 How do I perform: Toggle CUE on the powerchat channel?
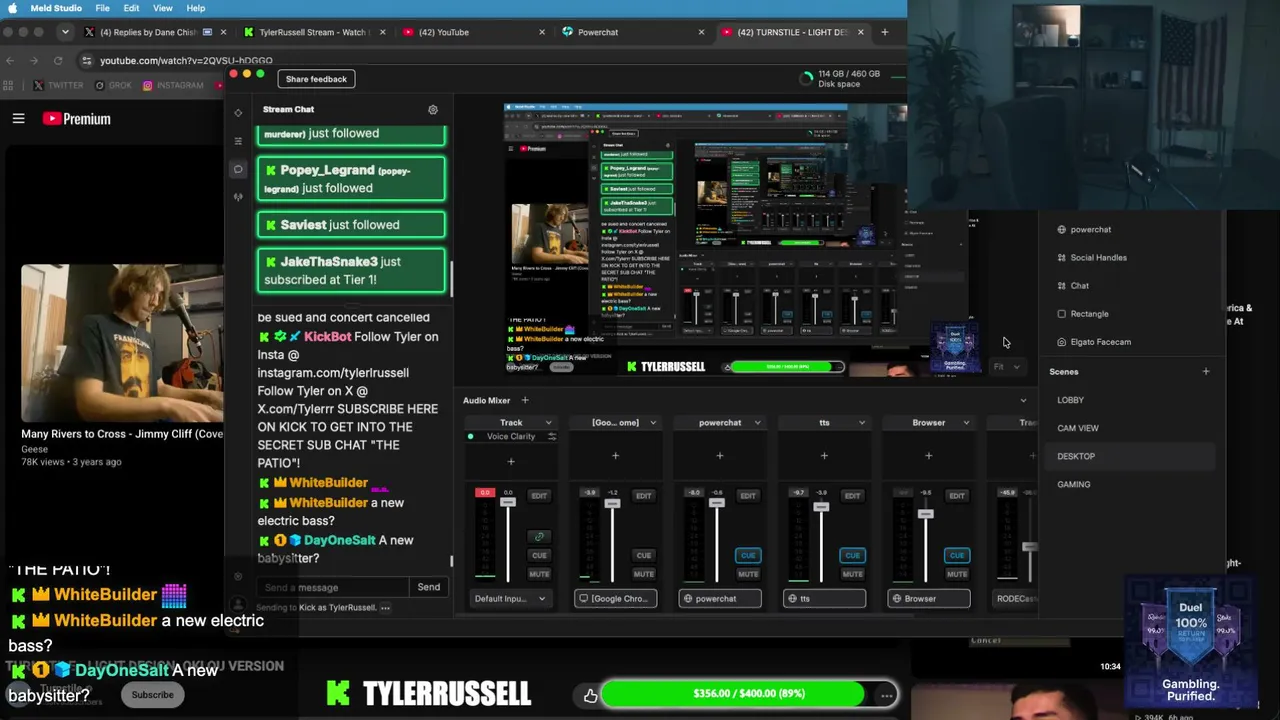748,555
